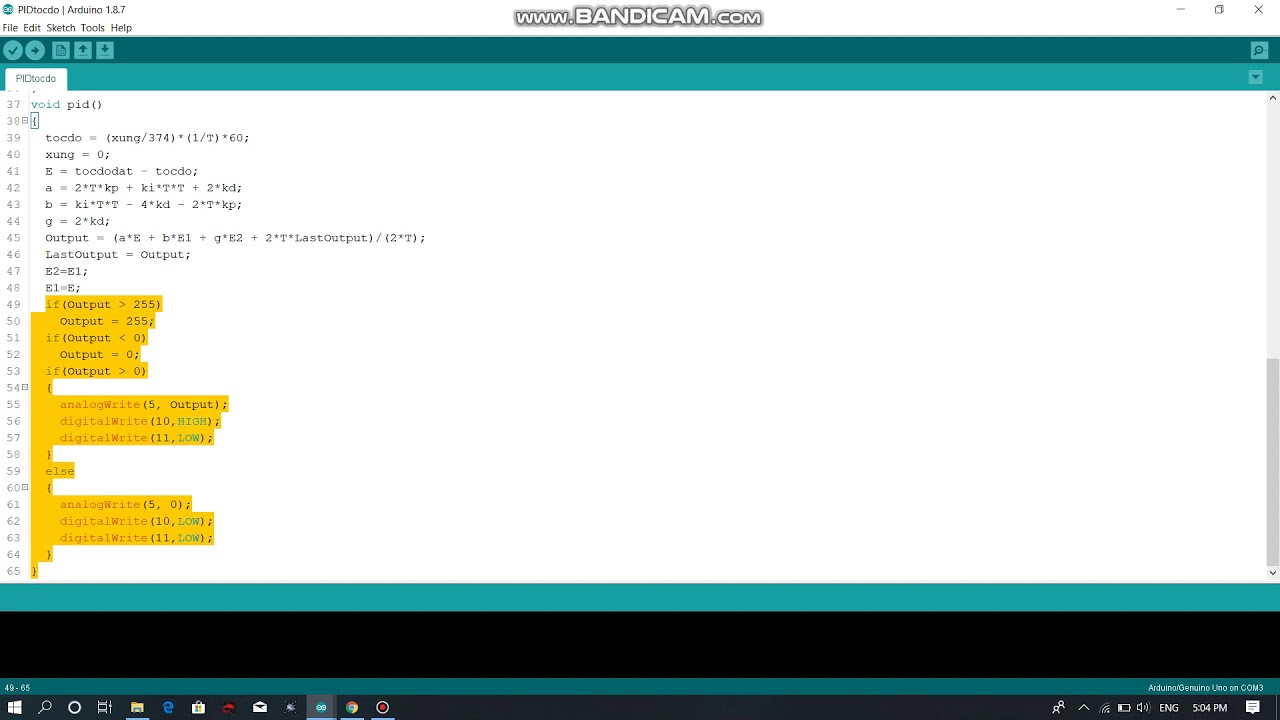Open Task View on the taskbar
The height and width of the screenshot is (720, 1280).
[104, 707]
